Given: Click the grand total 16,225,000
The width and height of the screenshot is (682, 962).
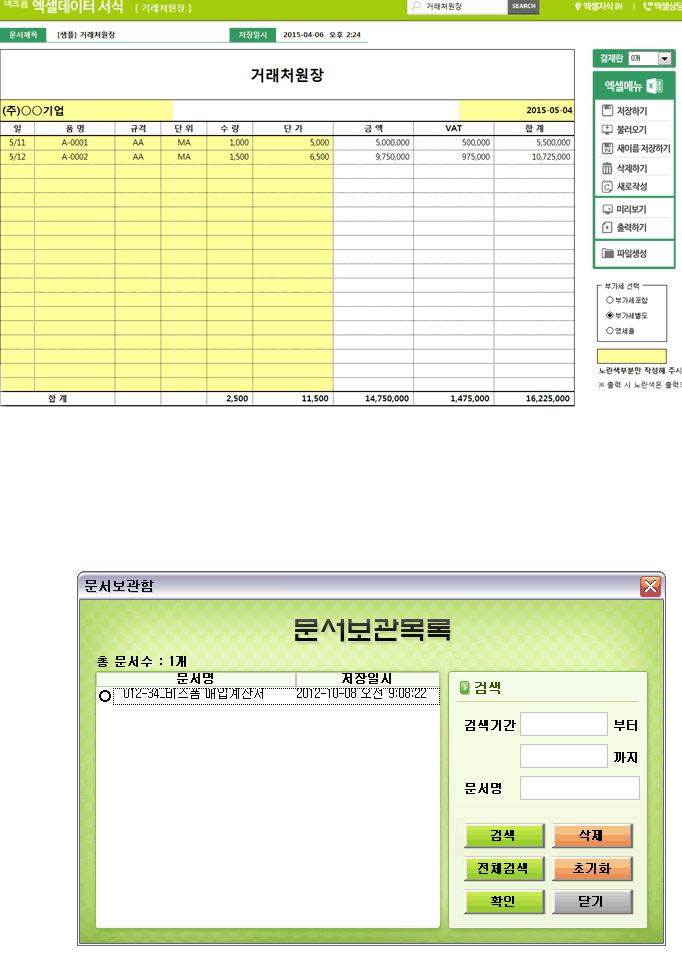Looking at the screenshot, I should [534, 398].
